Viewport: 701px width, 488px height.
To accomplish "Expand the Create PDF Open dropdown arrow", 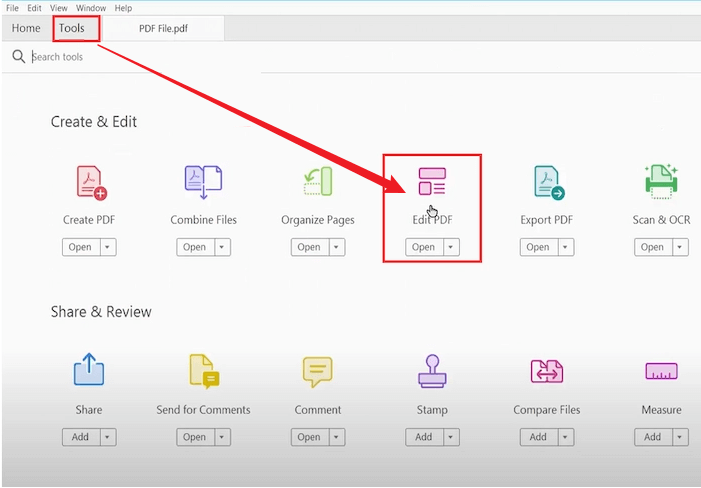I will pyautogui.click(x=107, y=247).
